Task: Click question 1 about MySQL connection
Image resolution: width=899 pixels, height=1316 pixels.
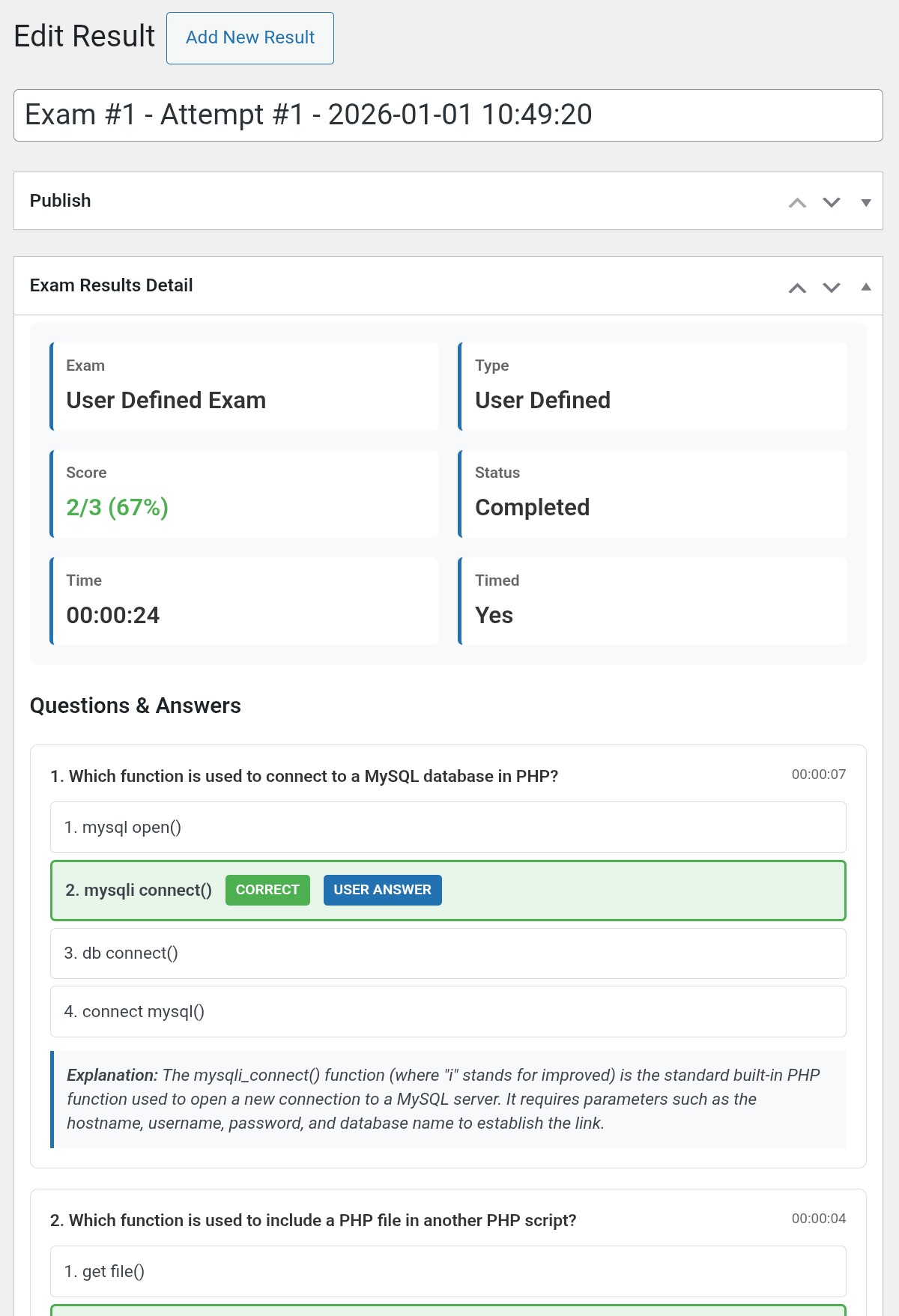Action: tap(304, 777)
